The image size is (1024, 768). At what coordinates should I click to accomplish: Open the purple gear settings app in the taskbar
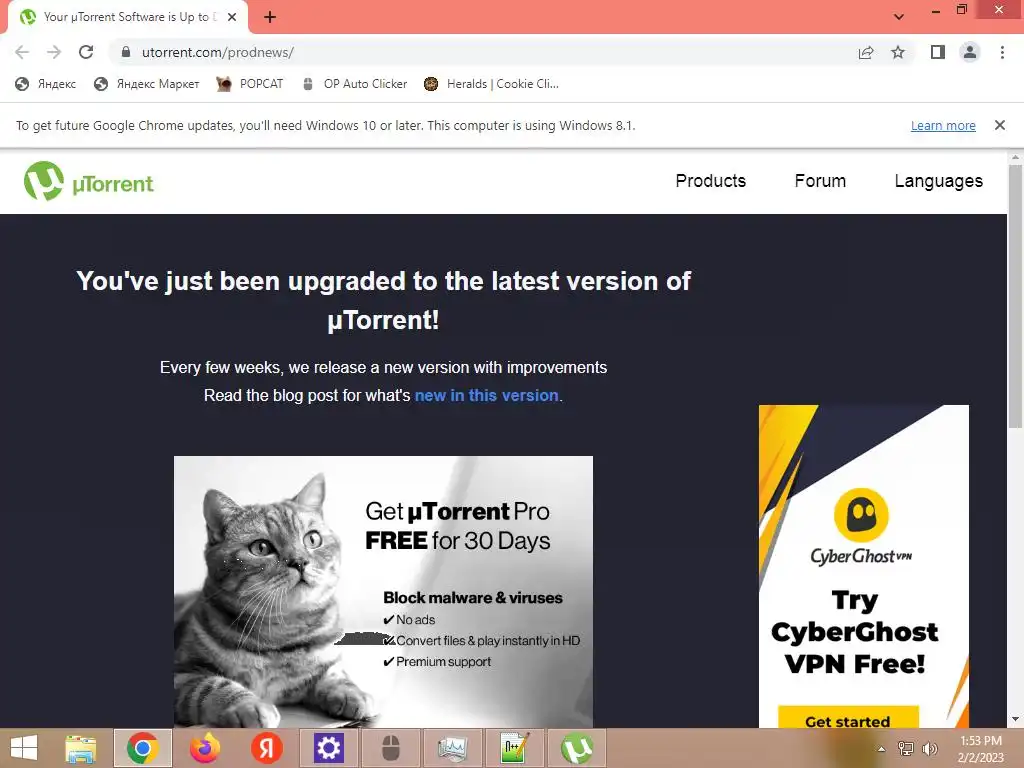click(328, 748)
